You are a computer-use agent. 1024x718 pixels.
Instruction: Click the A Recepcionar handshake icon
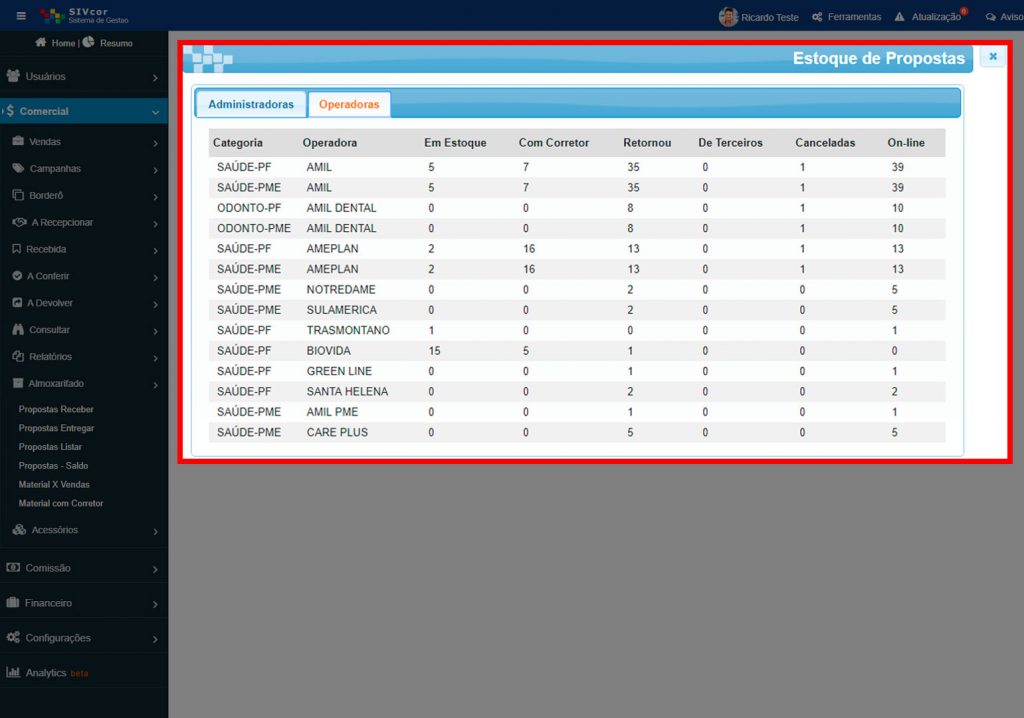pyautogui.click(x=19, y=222)
